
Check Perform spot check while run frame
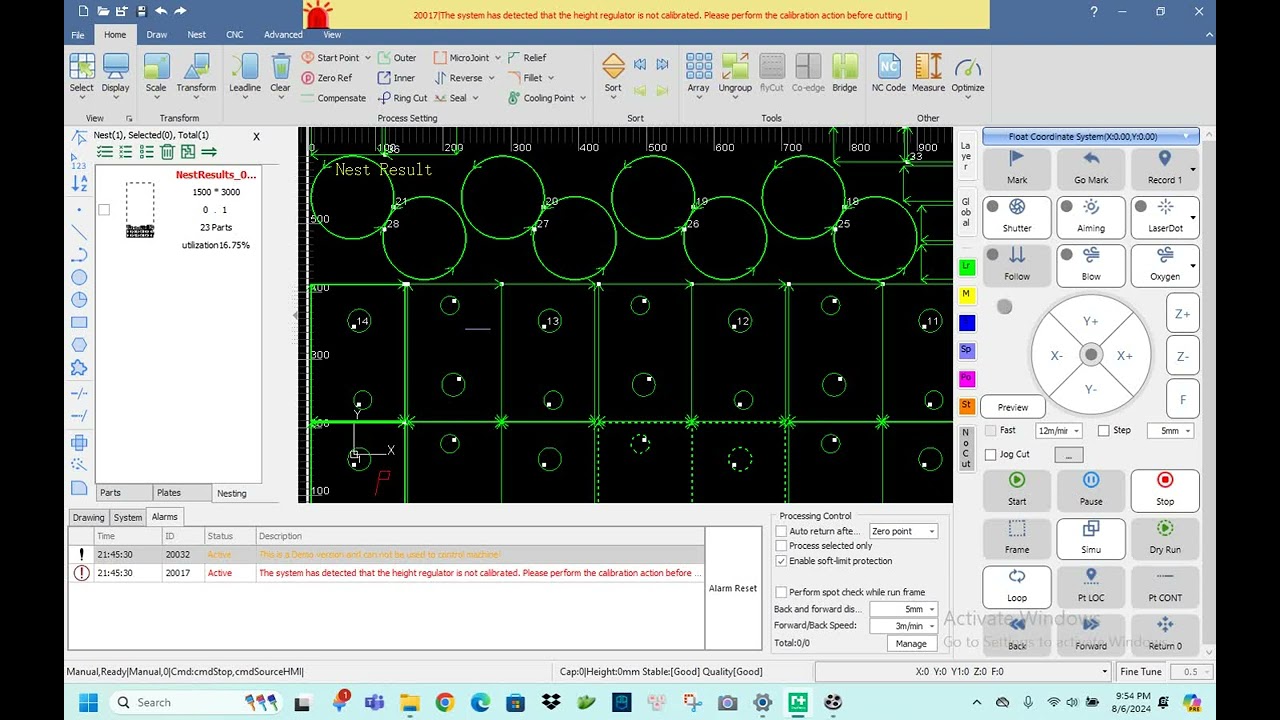click(781, 592)
